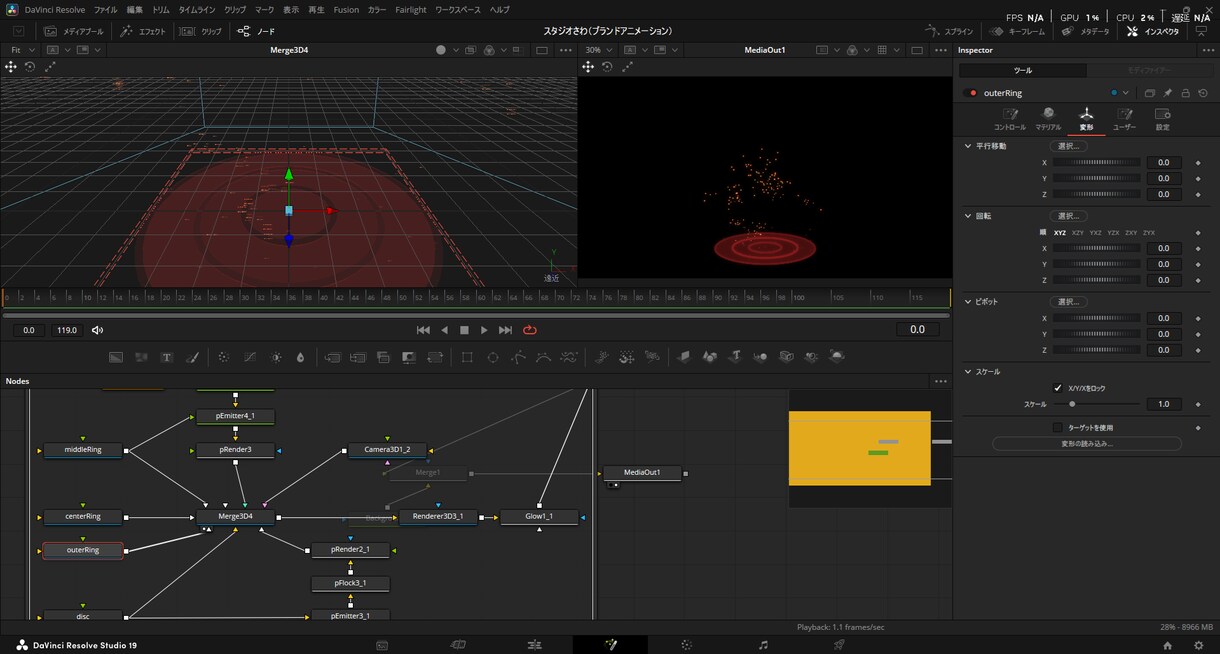The width and height of the screenshot is (1220, 654).
Task: Open the Fairlight menu
Action: [x=411, y=9]
